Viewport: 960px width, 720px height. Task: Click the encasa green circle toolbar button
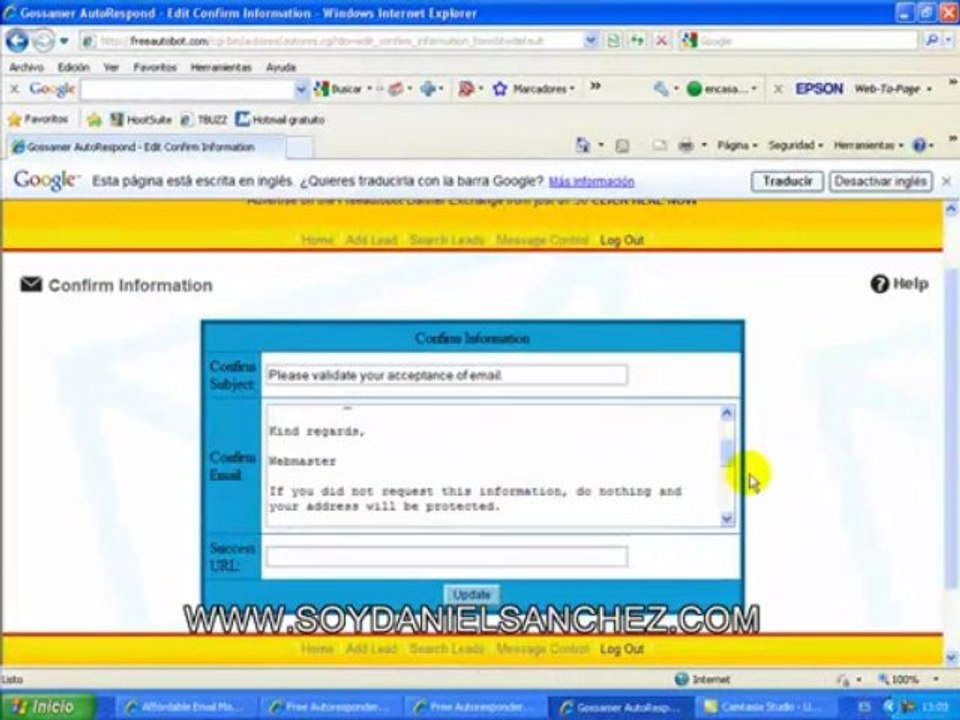[721, 89]
